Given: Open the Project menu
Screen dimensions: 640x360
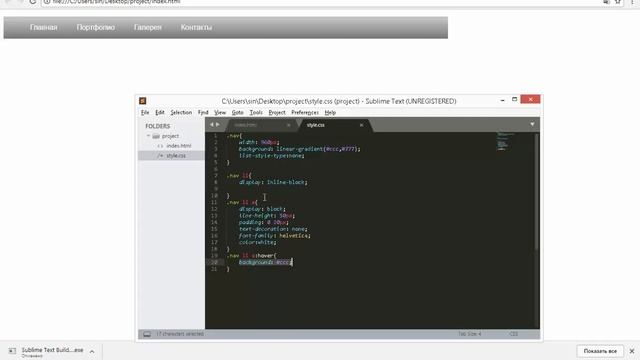Looking at the screenshot, I should coord(277,112).
